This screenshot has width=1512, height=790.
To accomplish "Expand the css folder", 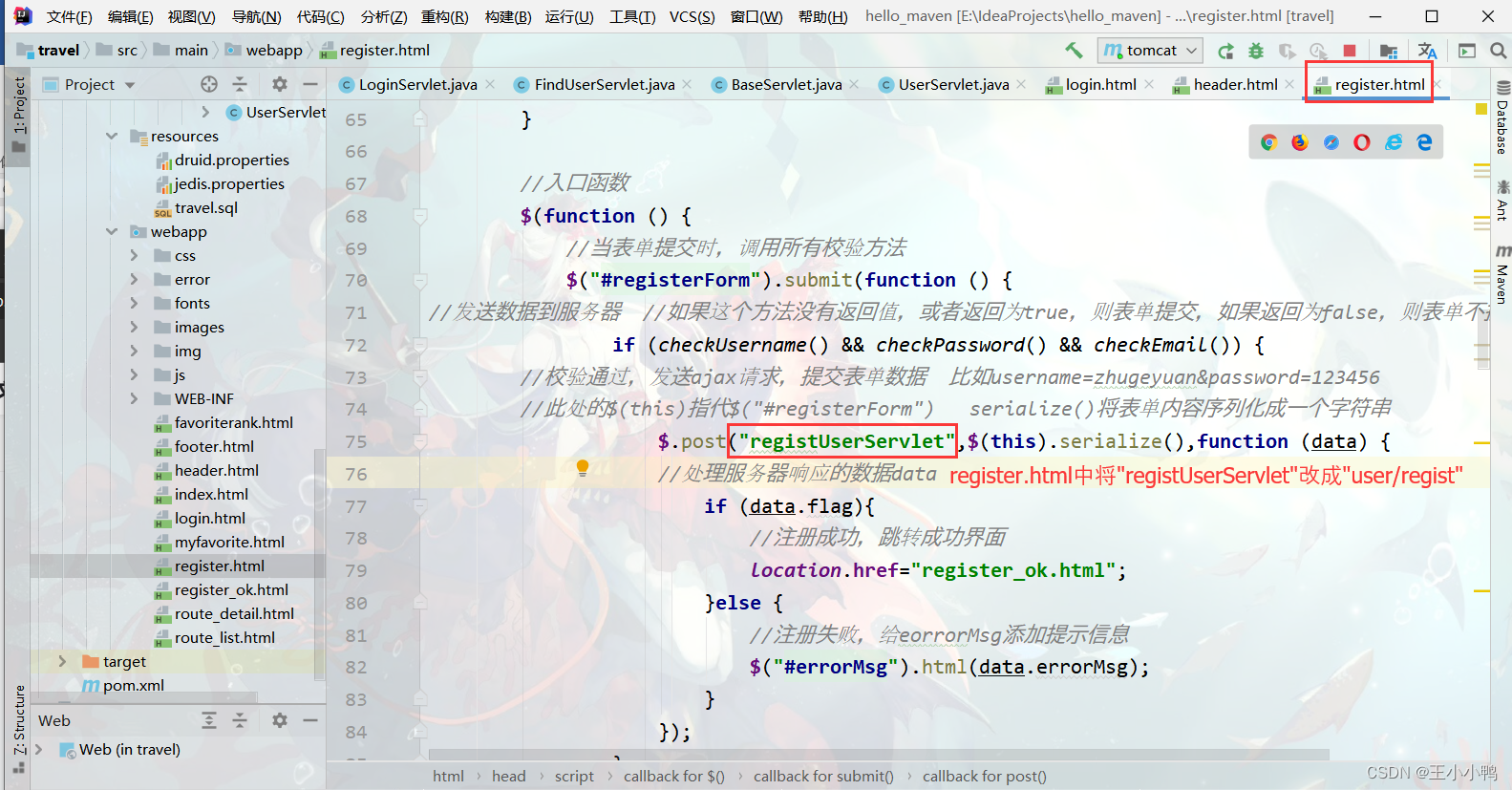I will pyautogui.click(x=135, y=256).
